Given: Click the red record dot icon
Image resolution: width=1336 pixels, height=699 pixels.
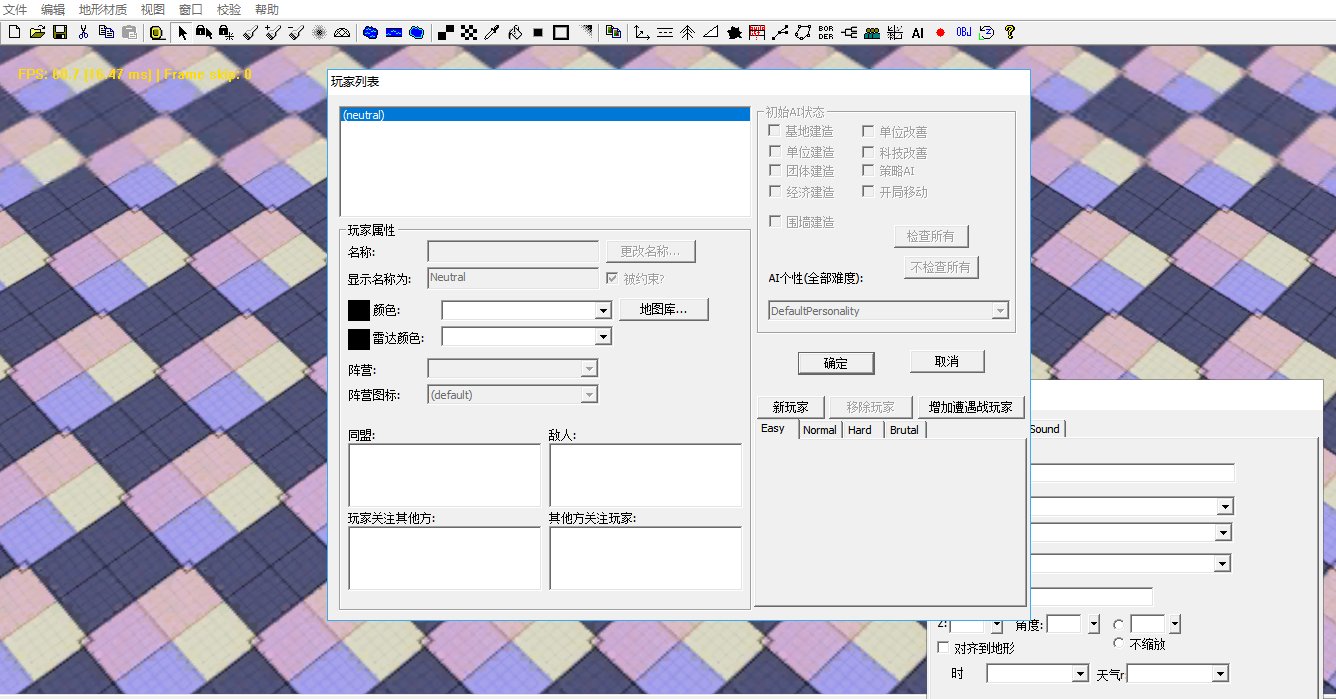Looking at the screenshot, I should point(940,32).
